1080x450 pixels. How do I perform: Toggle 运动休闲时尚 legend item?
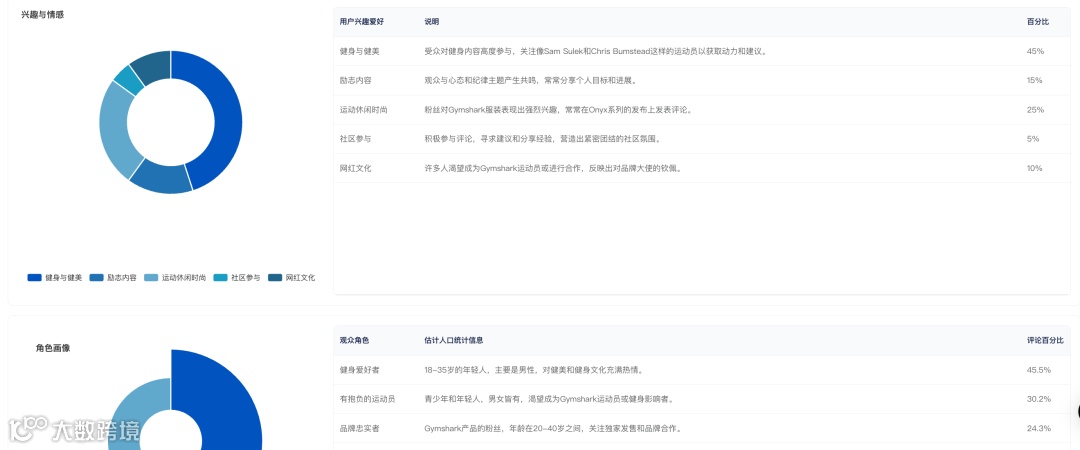[x=175, y=278]
